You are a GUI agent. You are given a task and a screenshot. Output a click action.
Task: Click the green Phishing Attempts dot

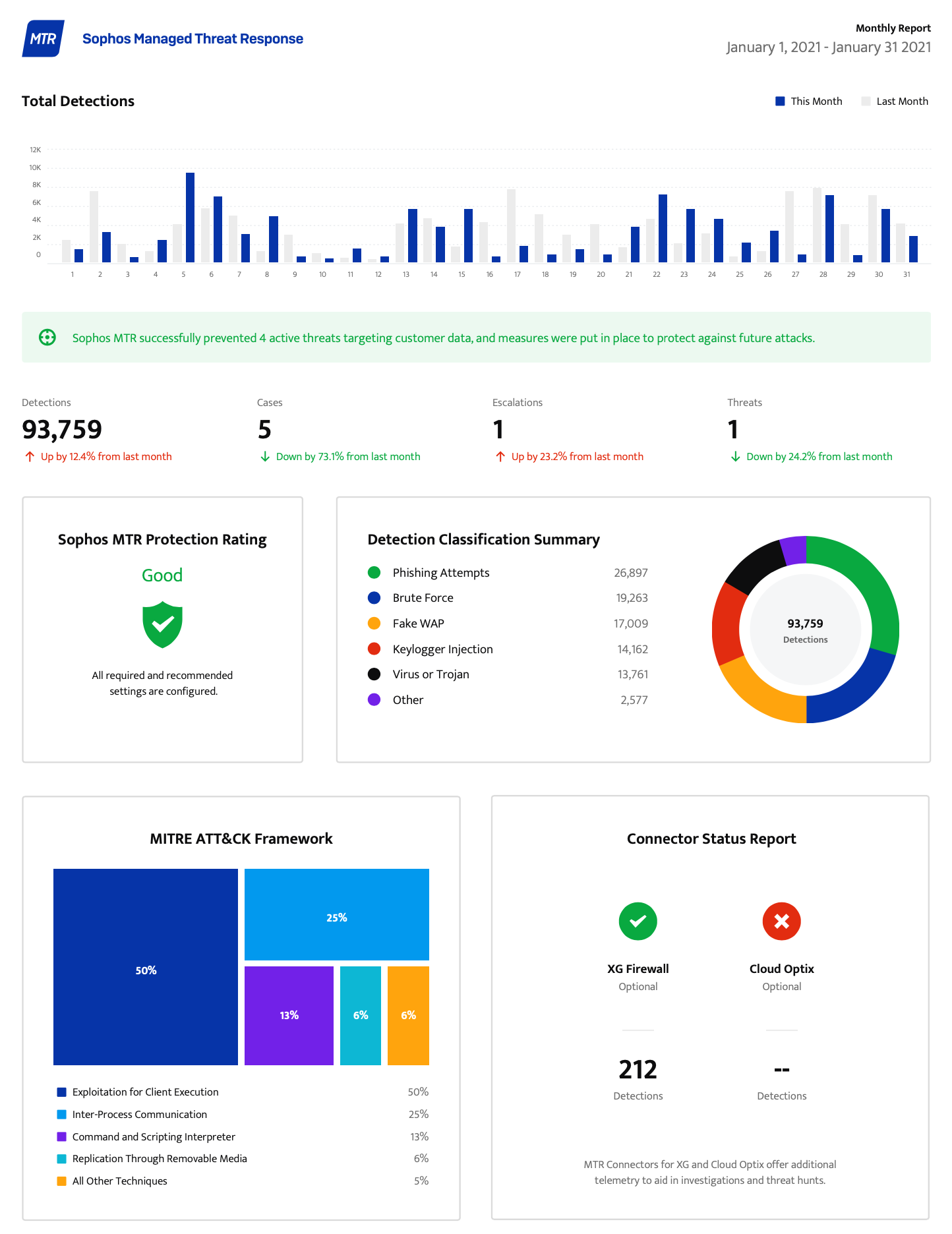374,572
